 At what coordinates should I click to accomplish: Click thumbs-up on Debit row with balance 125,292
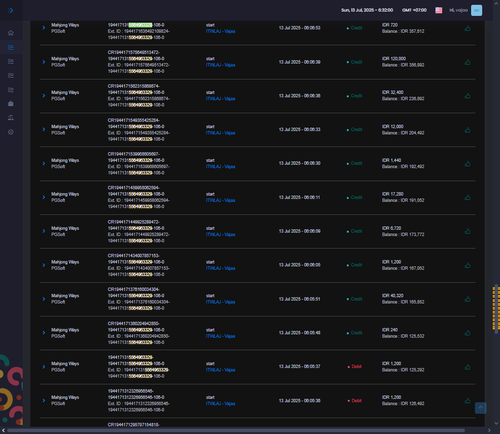click(468, 367)
